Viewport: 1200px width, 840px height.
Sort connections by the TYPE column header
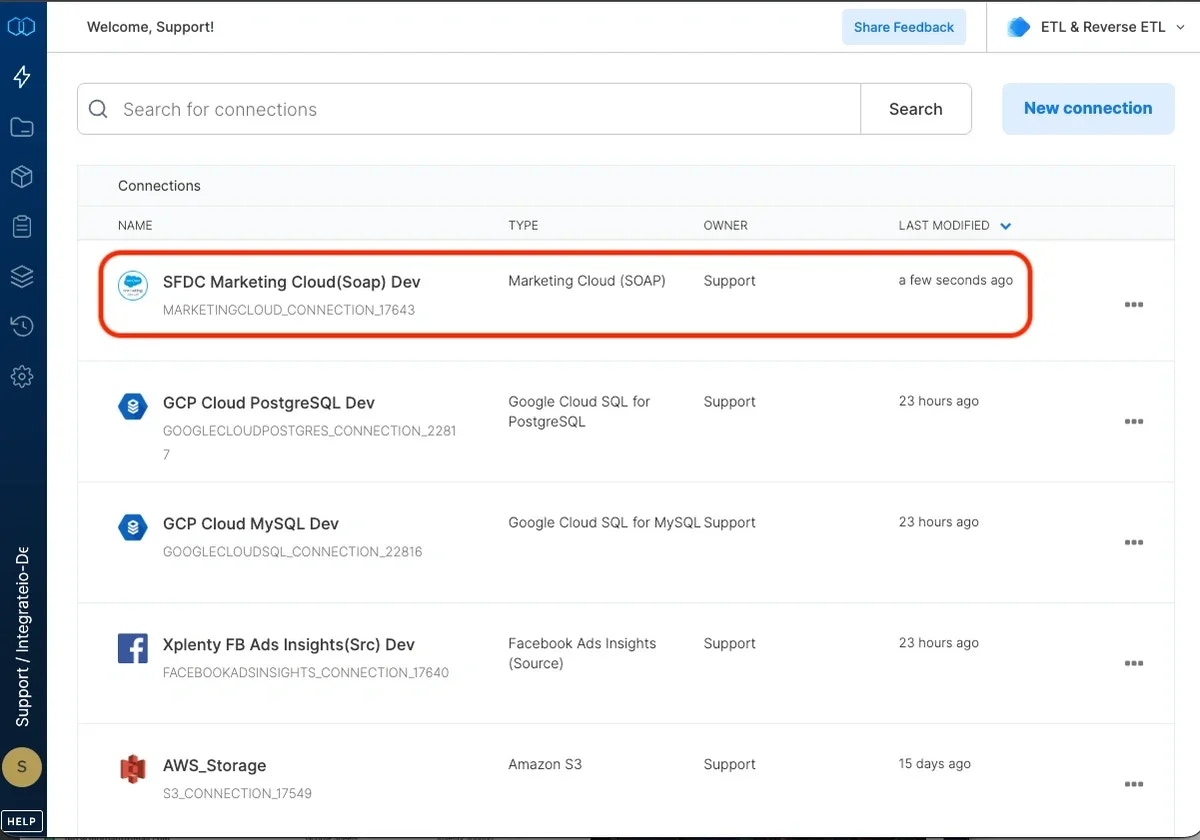click(523, 225)
